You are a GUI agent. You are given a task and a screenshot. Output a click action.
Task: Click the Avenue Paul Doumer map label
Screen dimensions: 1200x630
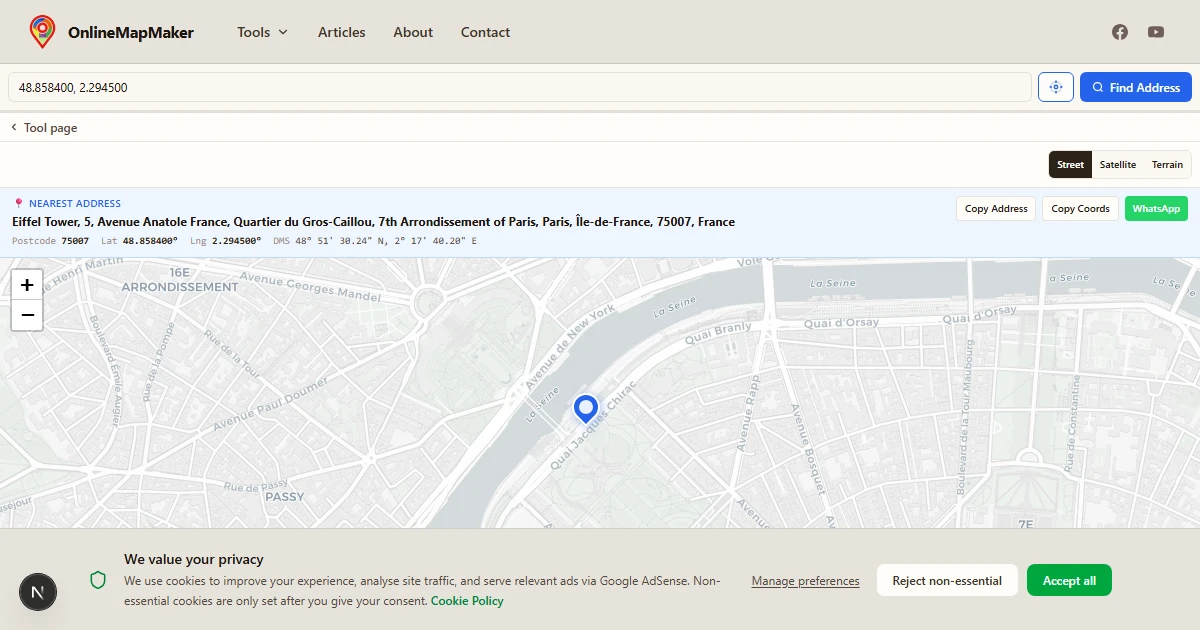click(x=270, y=405)
